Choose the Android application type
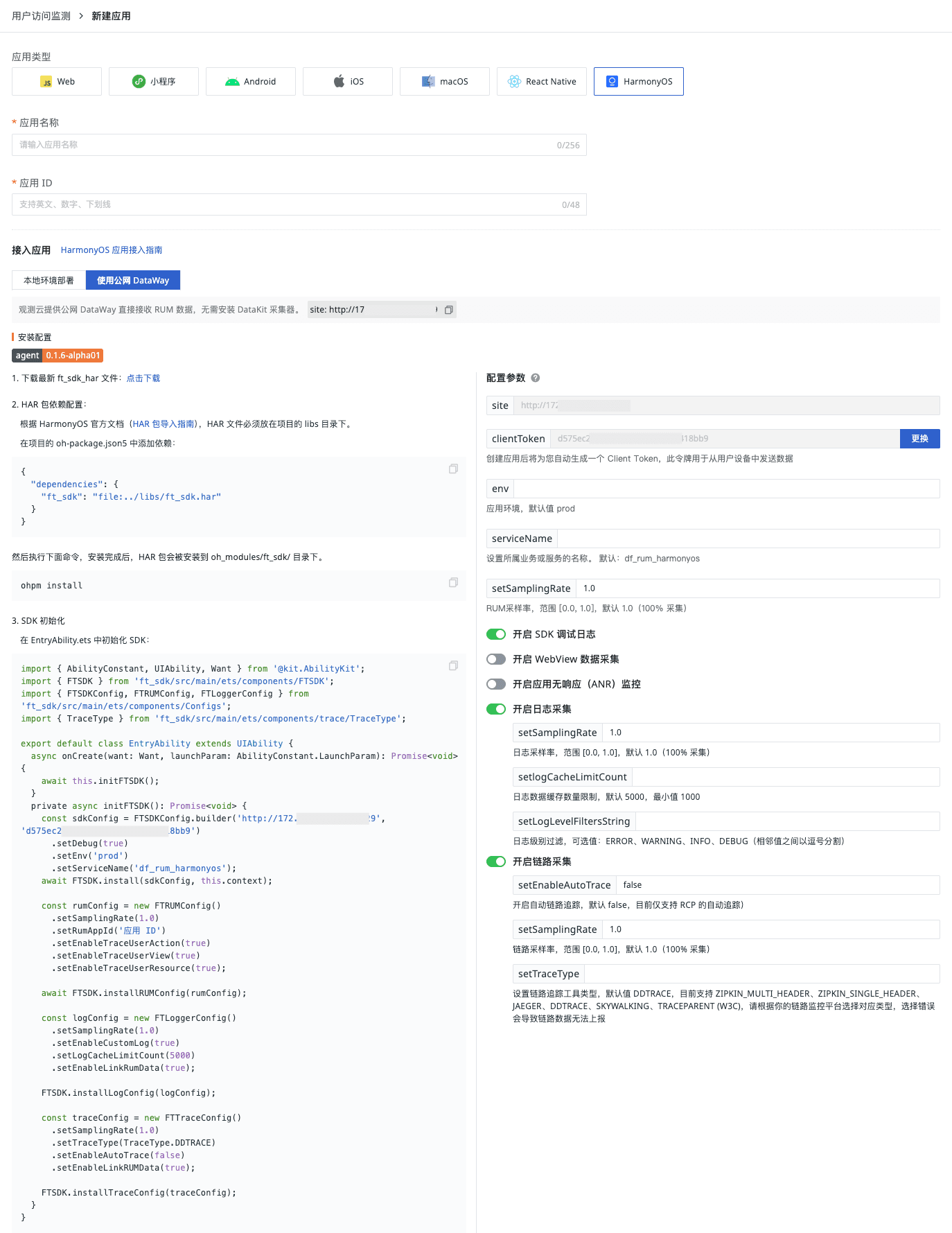 pos(251,82)
